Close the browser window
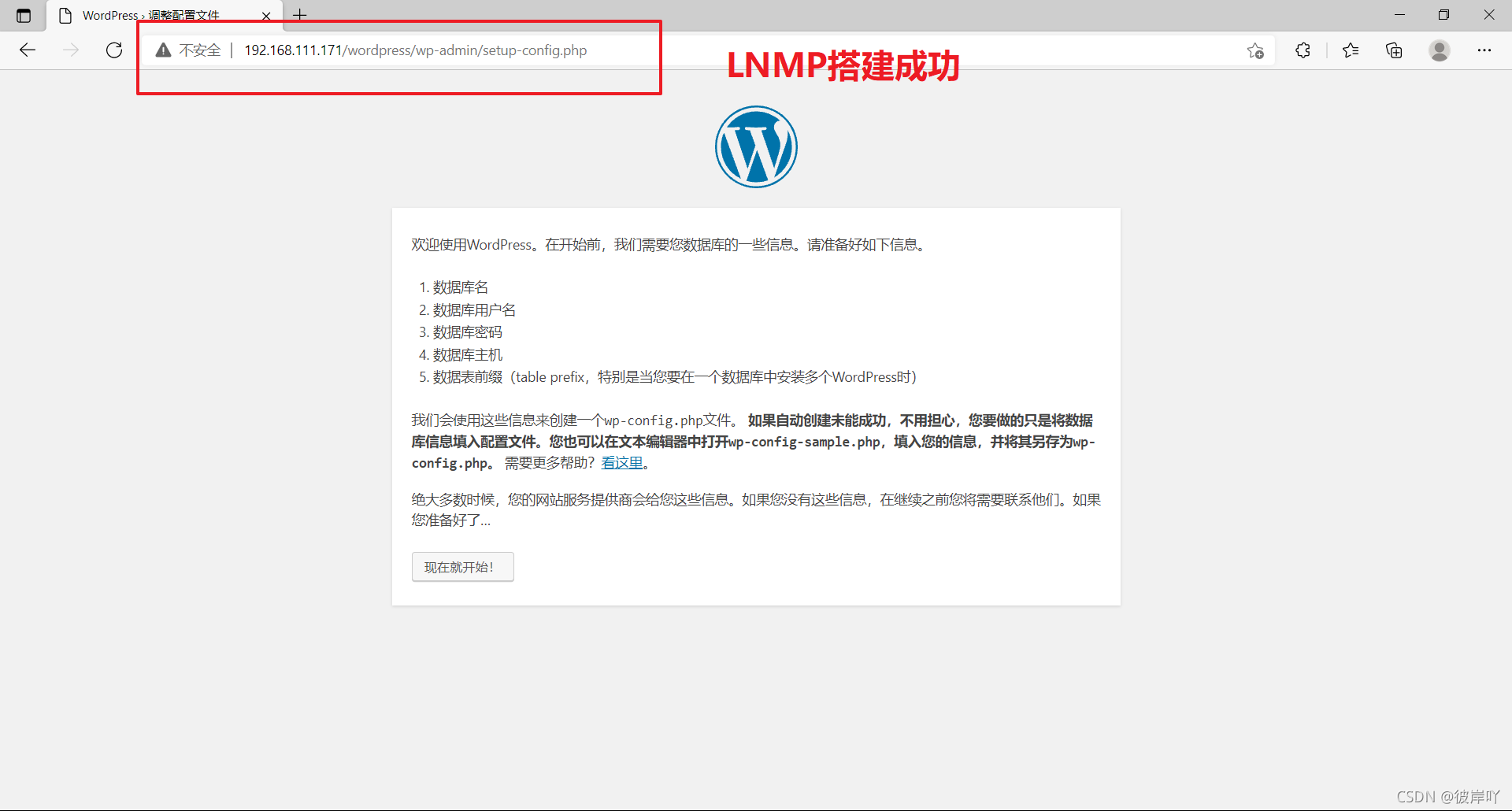Viewport: 1512px width, 811px height. click(x=1489, y=15)
